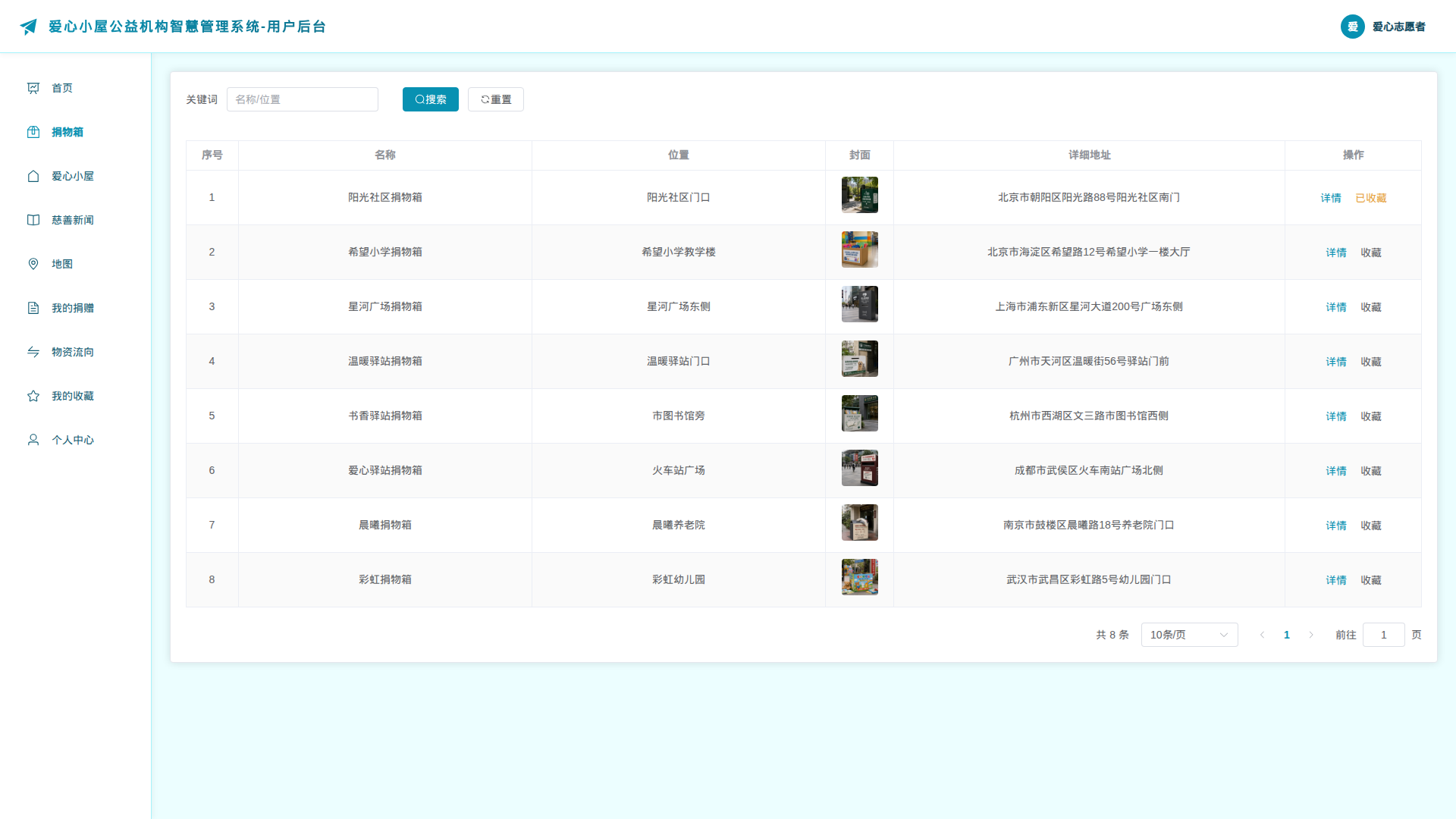Open the 首页 menu item
This screenshot has width=1456, height=819.
[x=75, y=88]
